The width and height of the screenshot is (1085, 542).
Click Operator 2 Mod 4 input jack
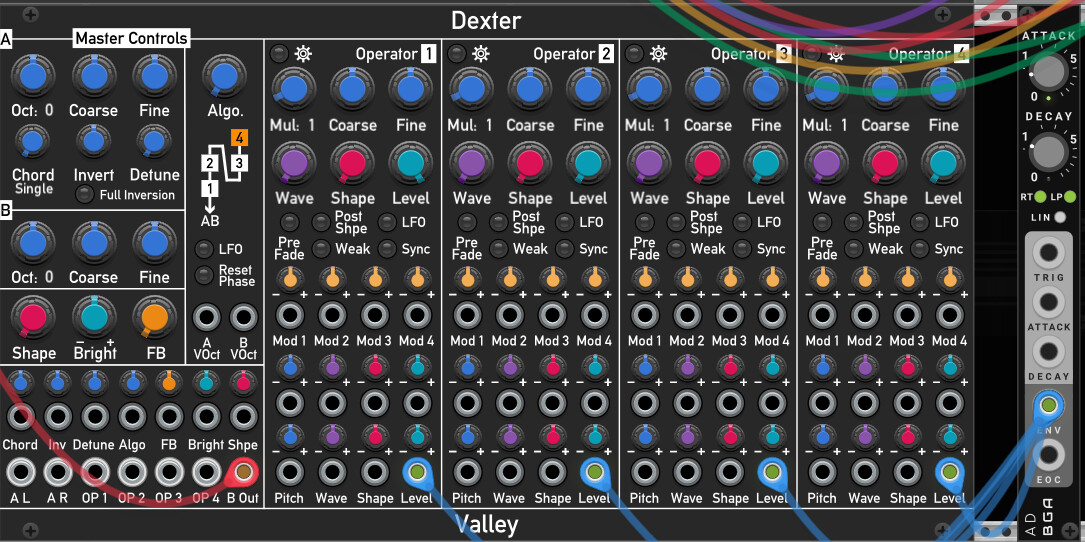[594, 316]
